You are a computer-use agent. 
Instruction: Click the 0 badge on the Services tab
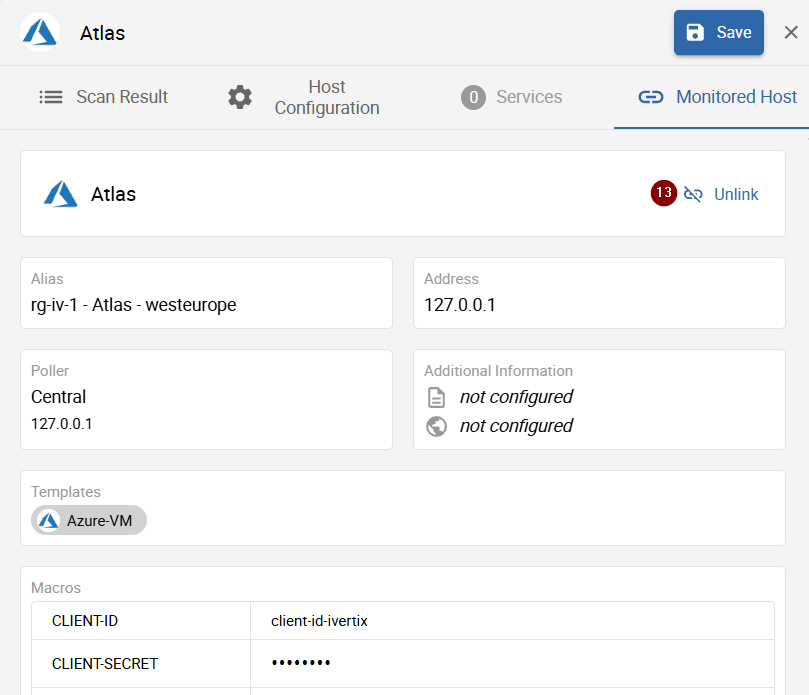click(473, 97)
